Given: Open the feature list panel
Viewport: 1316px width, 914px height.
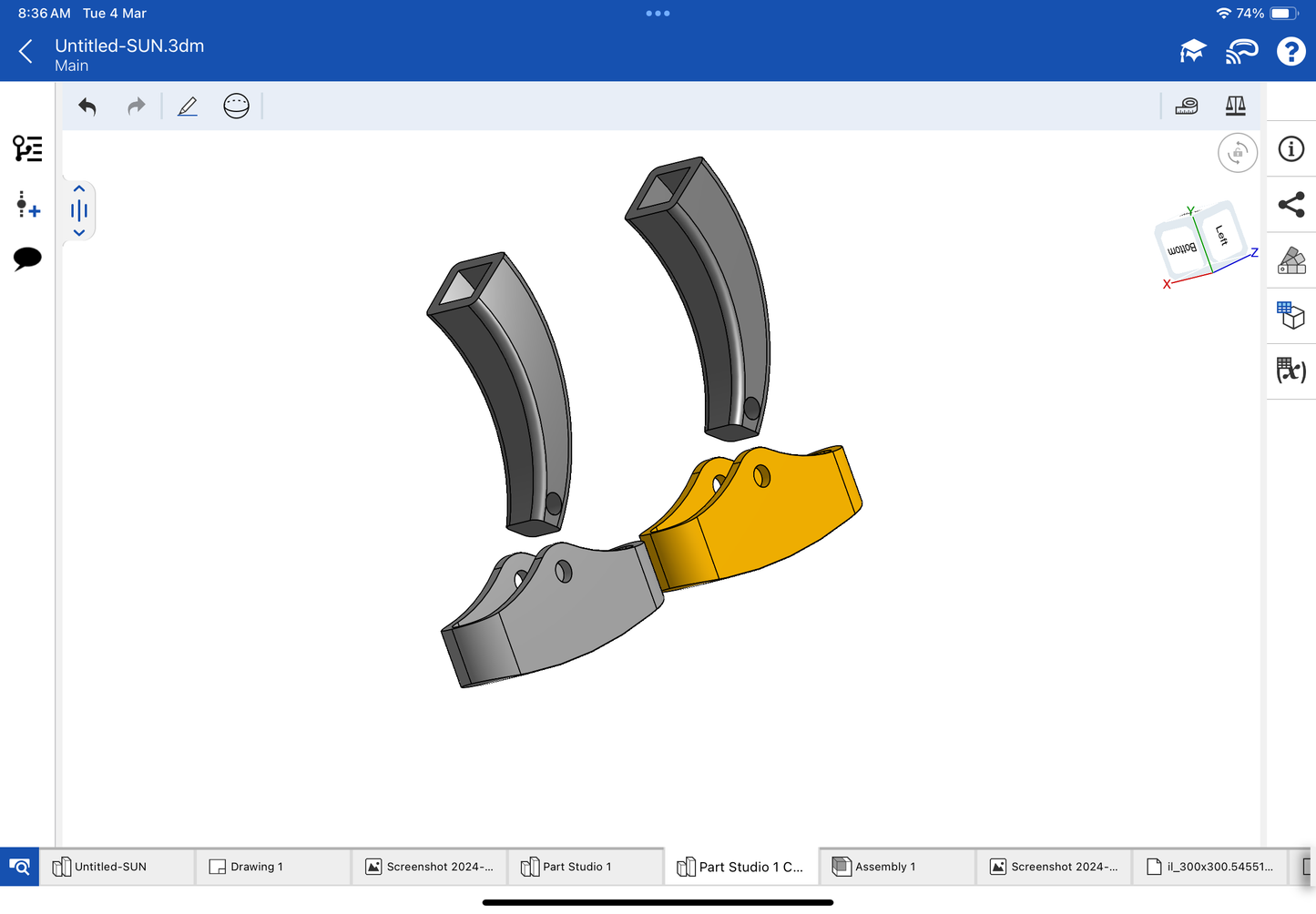Looking at the screenshot, I should click(27, 148).
